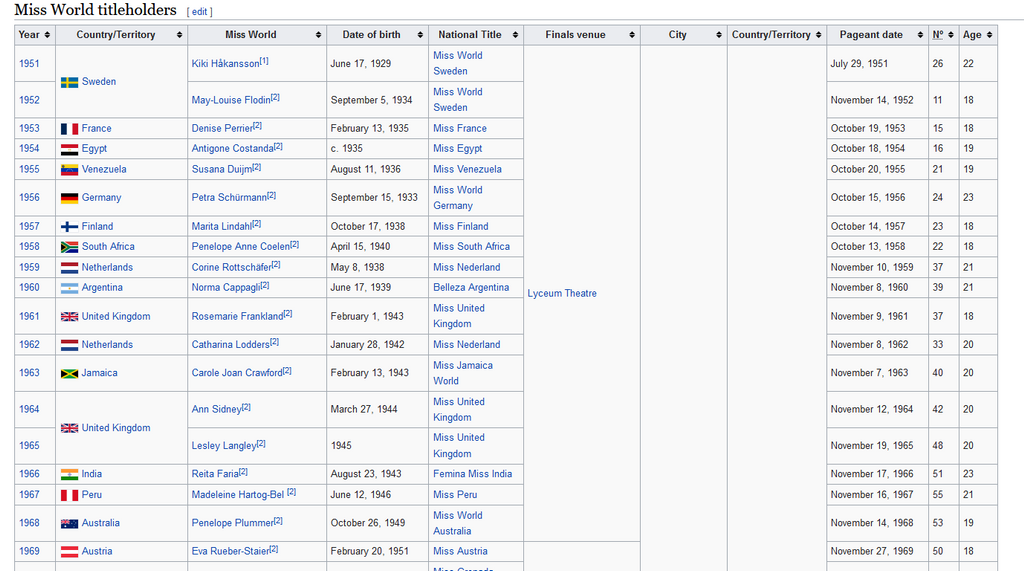
Task: Select birth date 'September 15, 1933'
Action: coord(374,197)
